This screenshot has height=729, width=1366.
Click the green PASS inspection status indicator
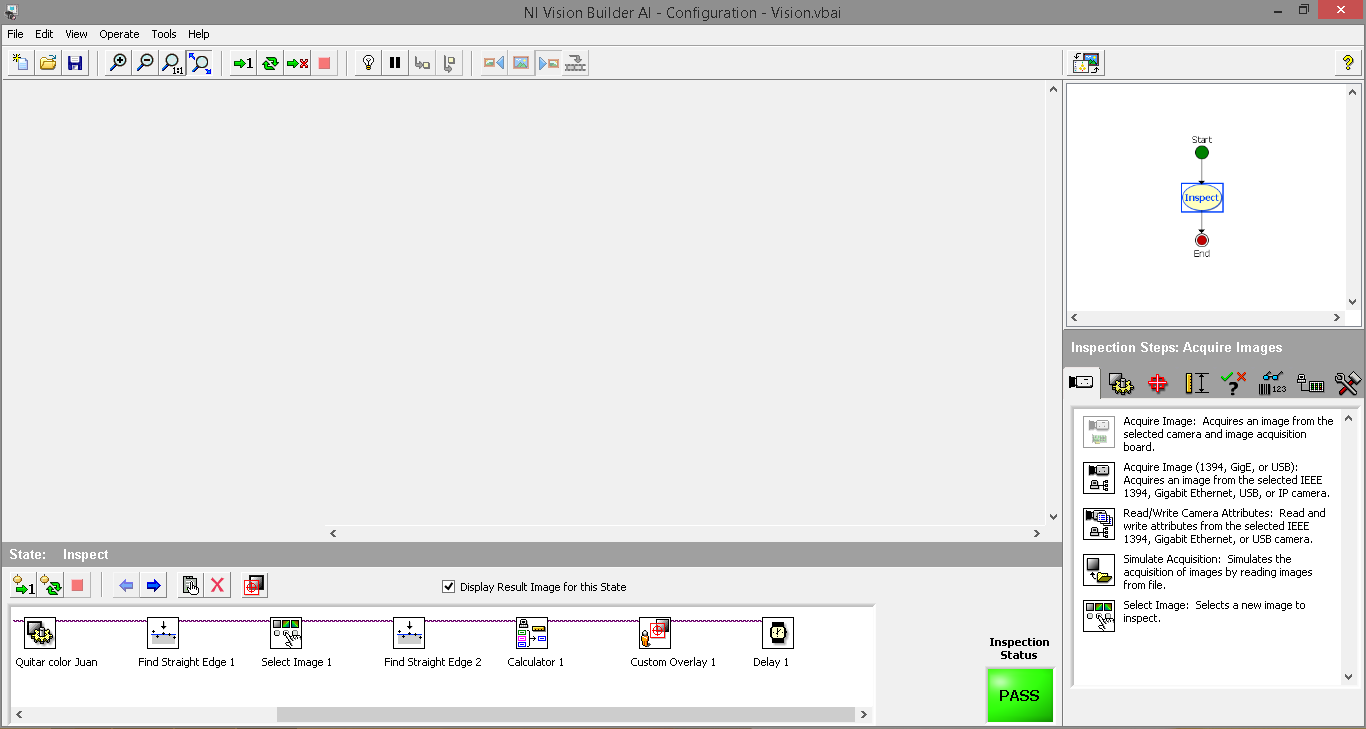(x=1020, y=696)
